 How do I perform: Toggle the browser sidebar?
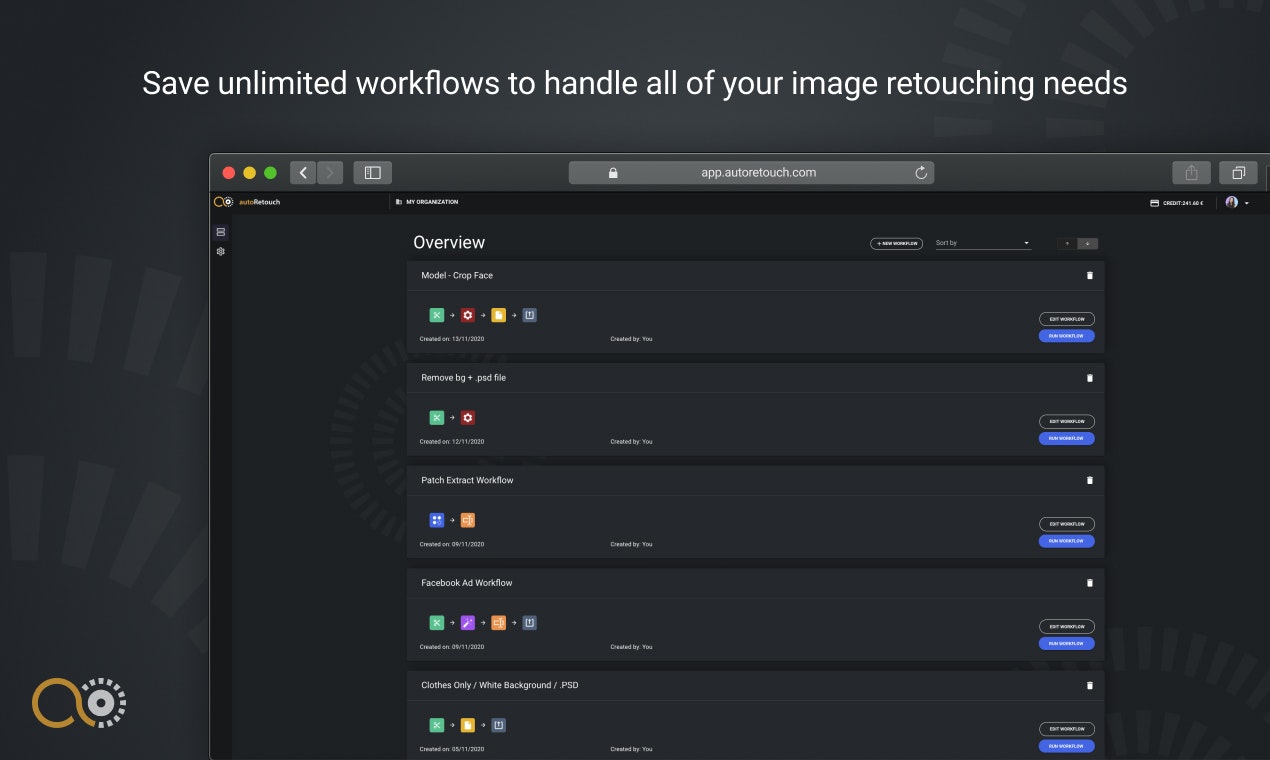pos(372,172)
